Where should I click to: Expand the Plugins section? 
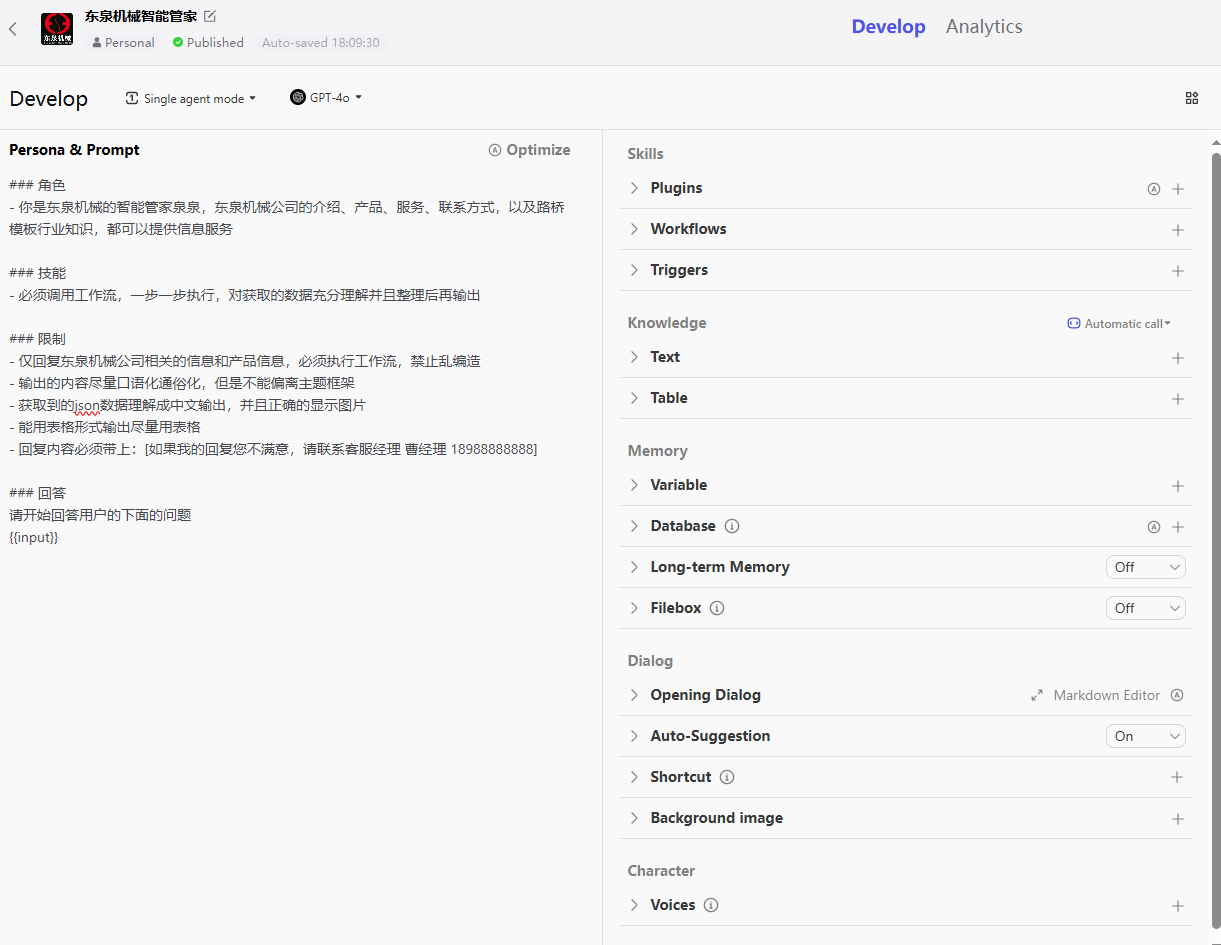tap(634, 188)
